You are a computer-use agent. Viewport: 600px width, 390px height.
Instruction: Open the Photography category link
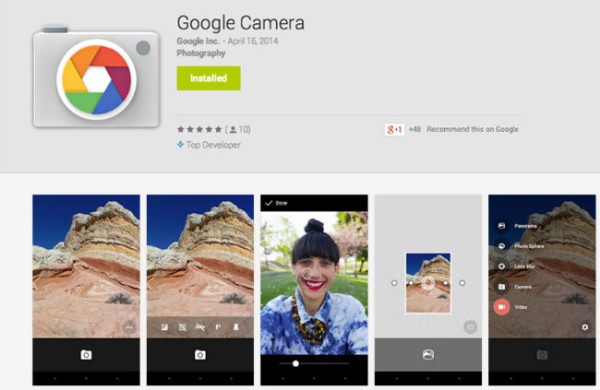(x=201, y=53)
